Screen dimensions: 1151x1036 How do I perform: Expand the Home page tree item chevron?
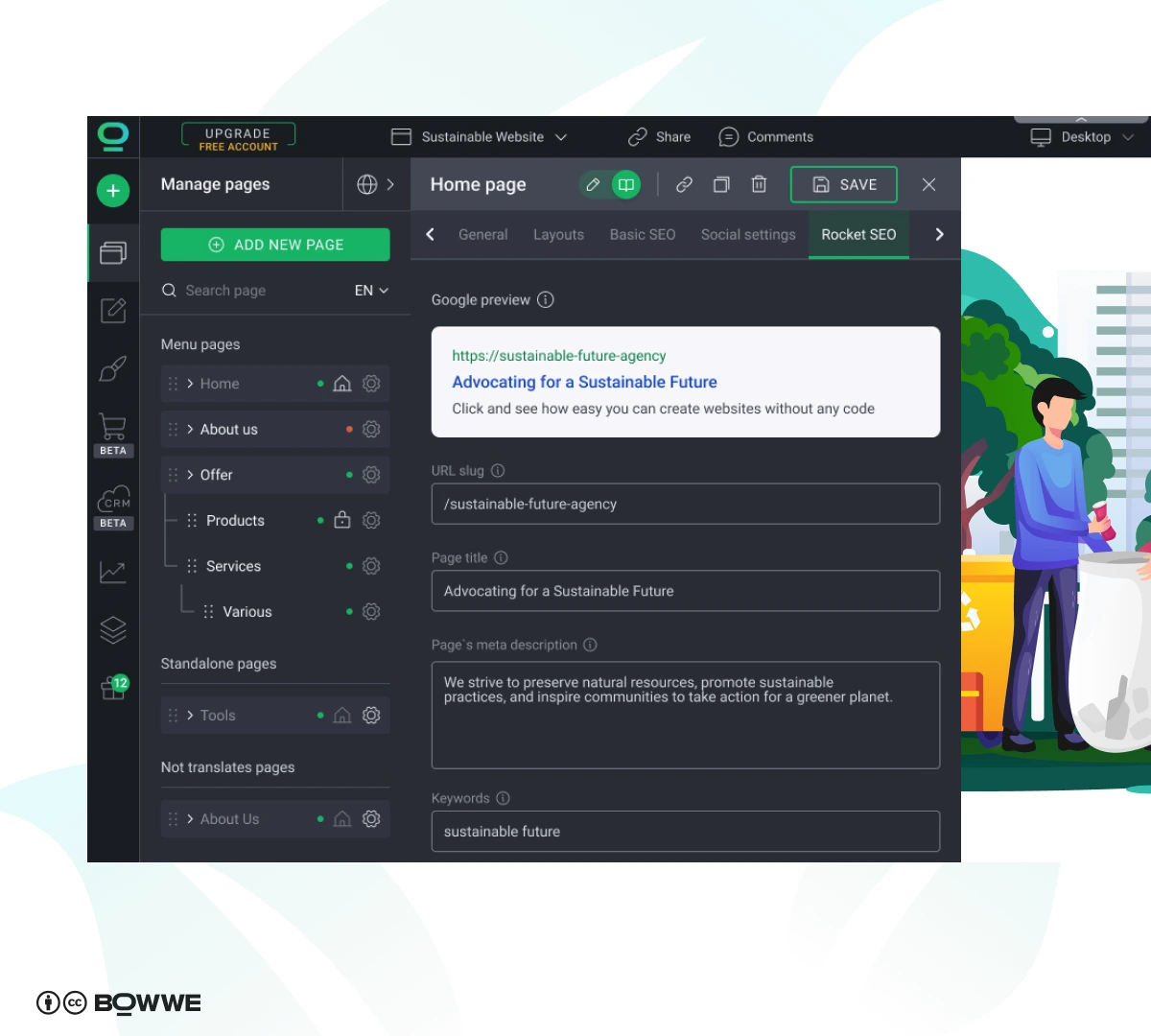tap(190, 384)
